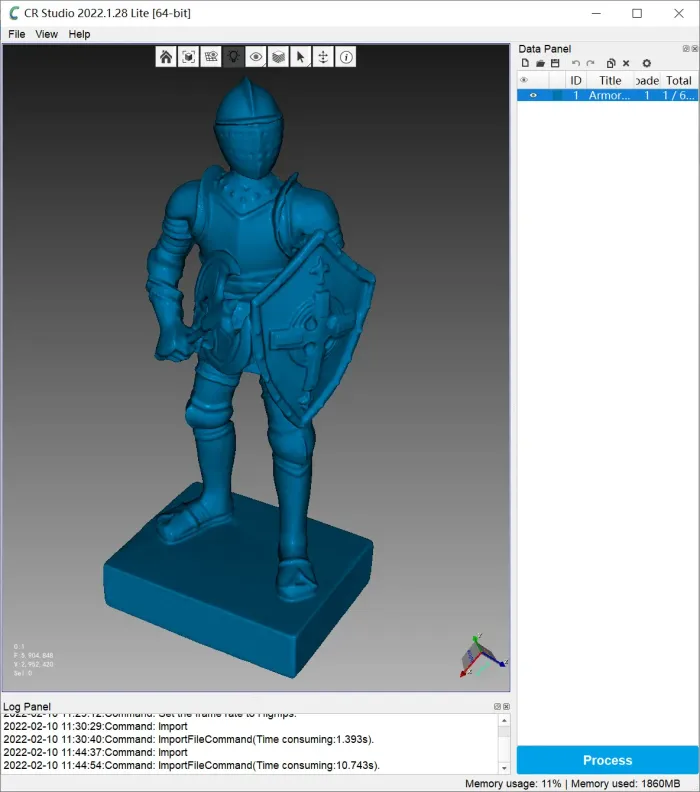This screenshot has height=792, width=700.
Task: Click the eye column header in the Data Panel
Action: click(x=524, y=80)
